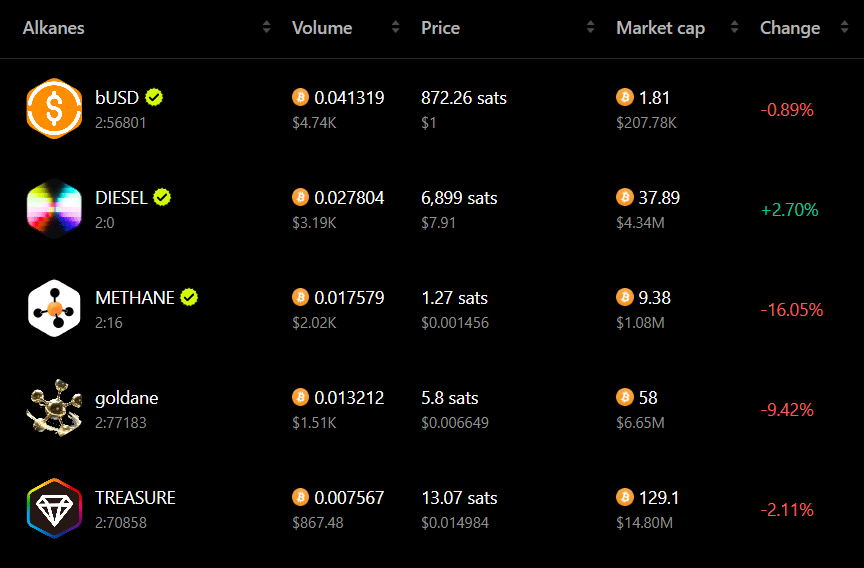
Task: Click bitcoin icon beside volume 0.017579
Action: point(300,297)
